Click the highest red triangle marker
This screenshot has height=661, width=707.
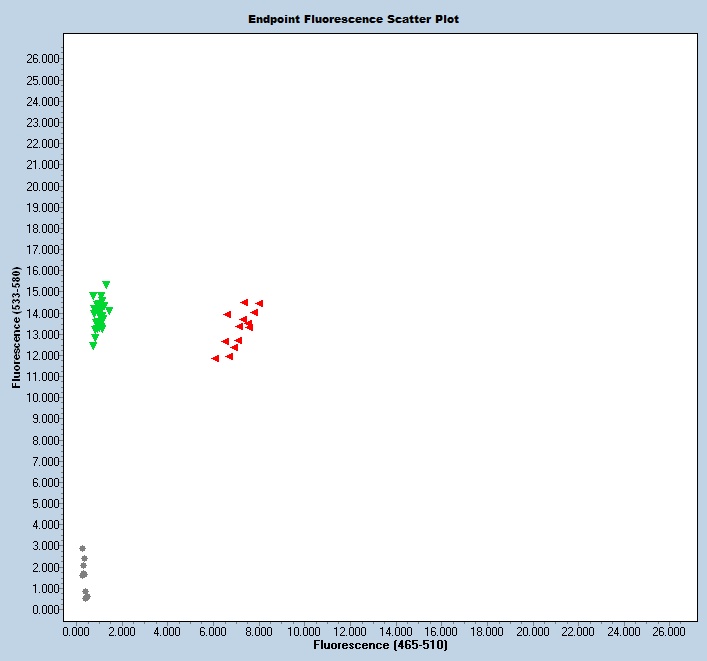244,302
